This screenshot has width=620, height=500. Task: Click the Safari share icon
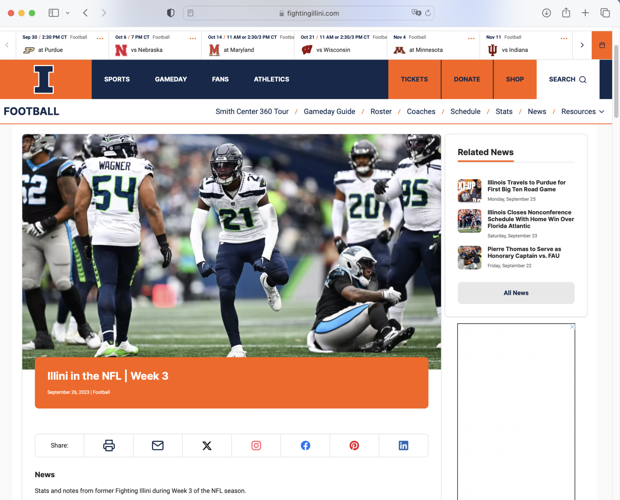pyautogui.click(x=566, y=13)
